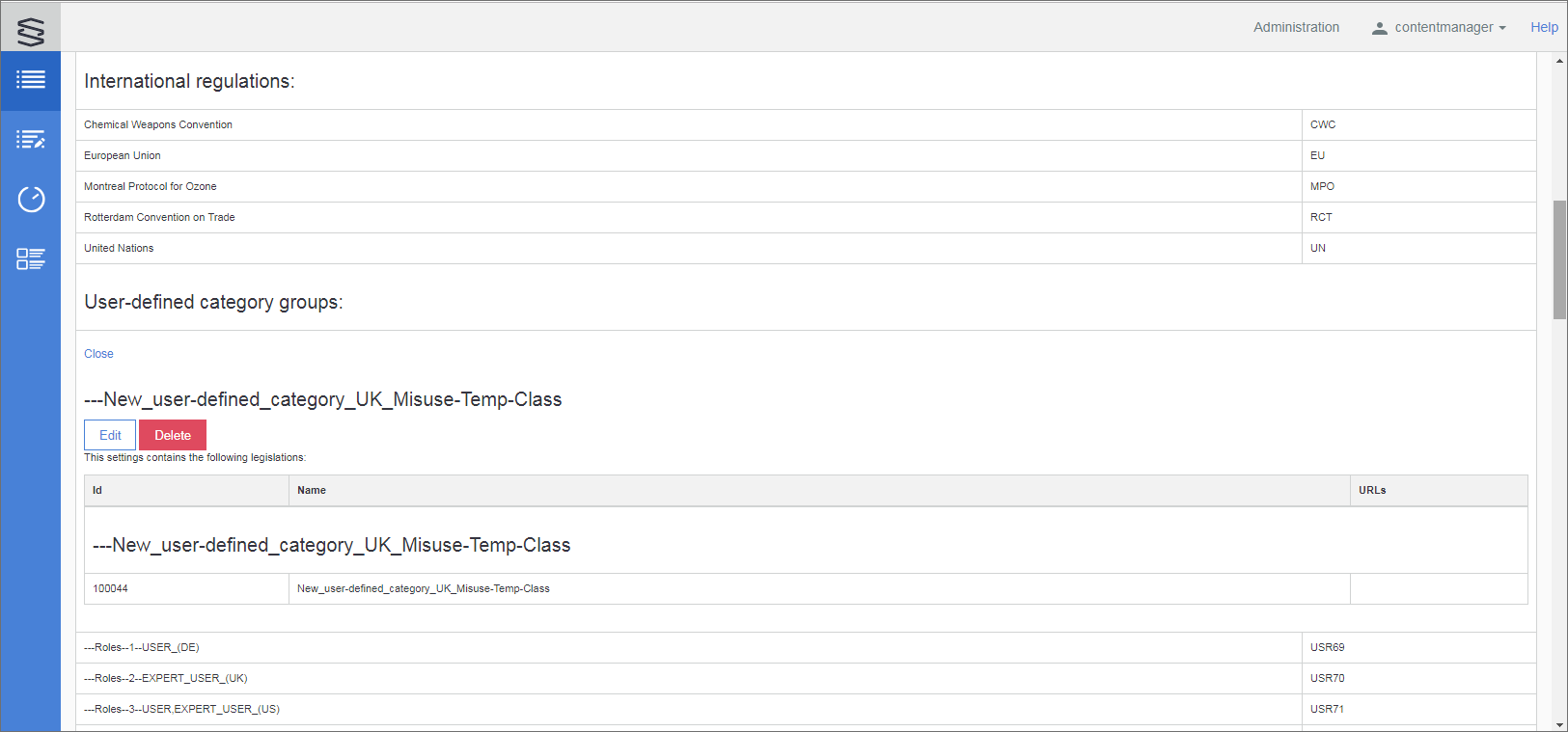Click the Edit button
The image size is (1568, 732).
[110, 435]
